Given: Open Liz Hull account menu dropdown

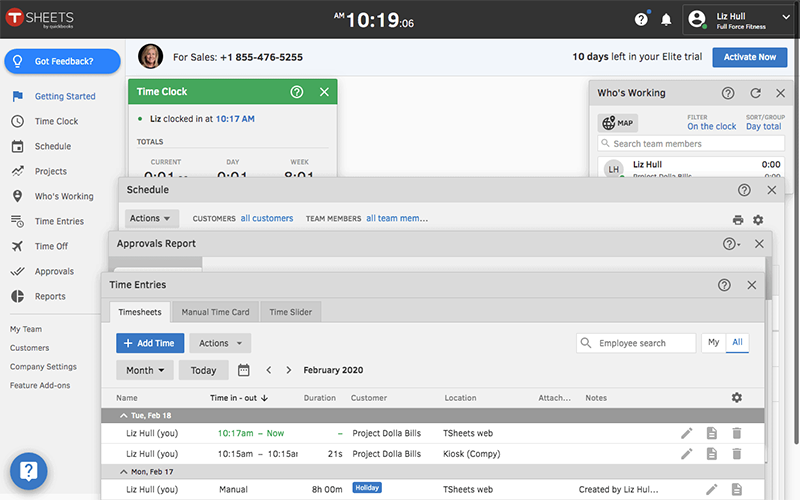Looking at the screenshot, I should click(x=738, y=20).
